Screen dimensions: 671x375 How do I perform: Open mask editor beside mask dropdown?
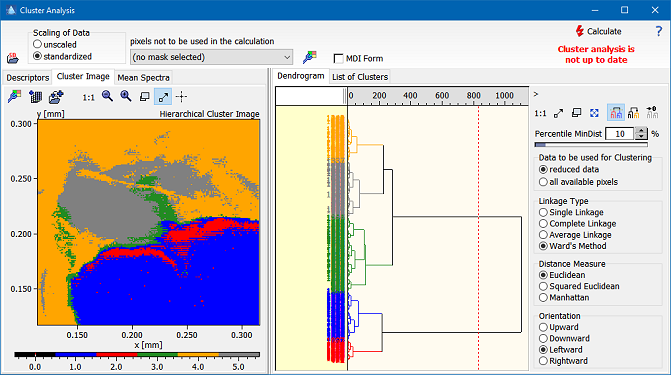[x=309, y=57]
